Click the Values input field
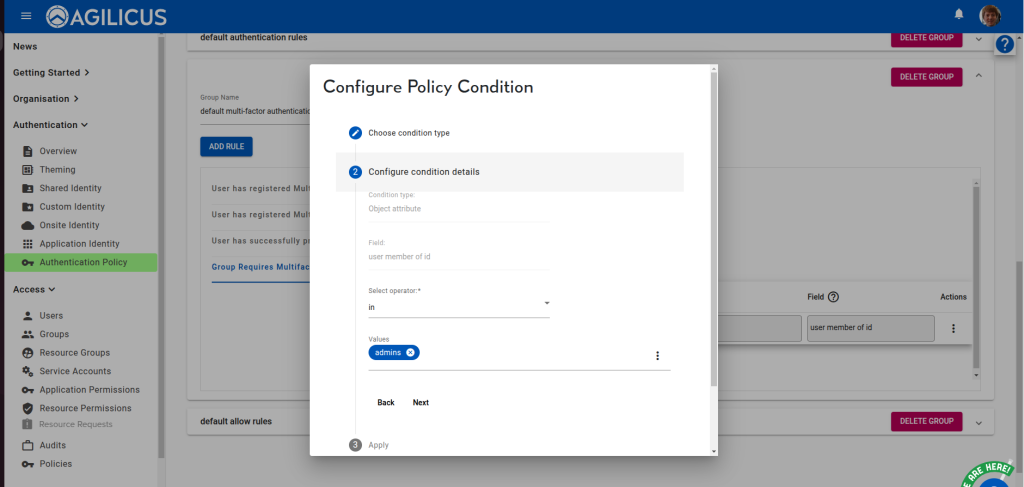Screen dimensions: 1024x487 tap(530, 356)
